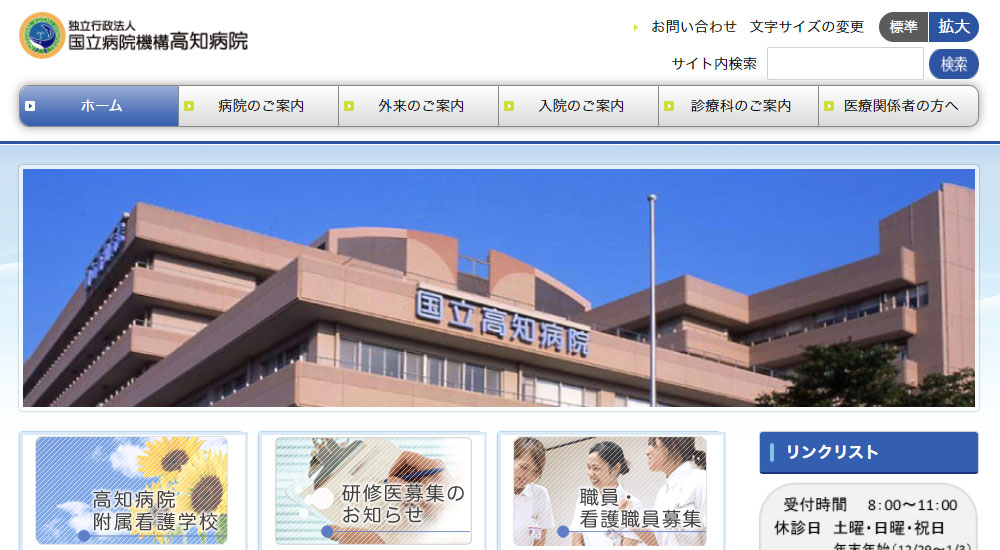Click the yellow arrow icon beside 医療関係者の方へ
Image resolution: width=1000 pixels, height=550 pixels.
[829, 106]
